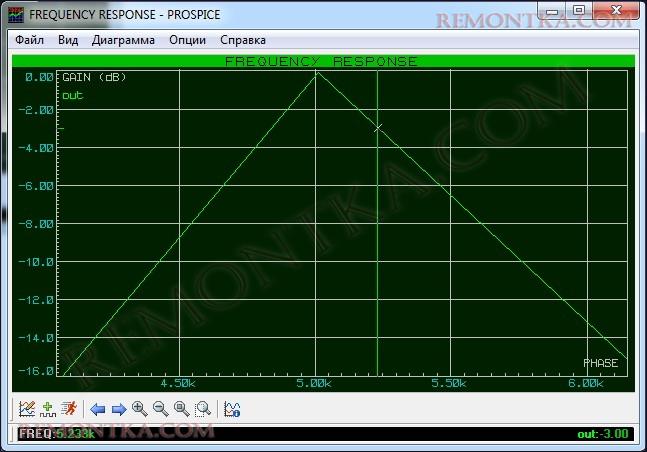Open the Диаграмма menu

[x=123, y=40]
